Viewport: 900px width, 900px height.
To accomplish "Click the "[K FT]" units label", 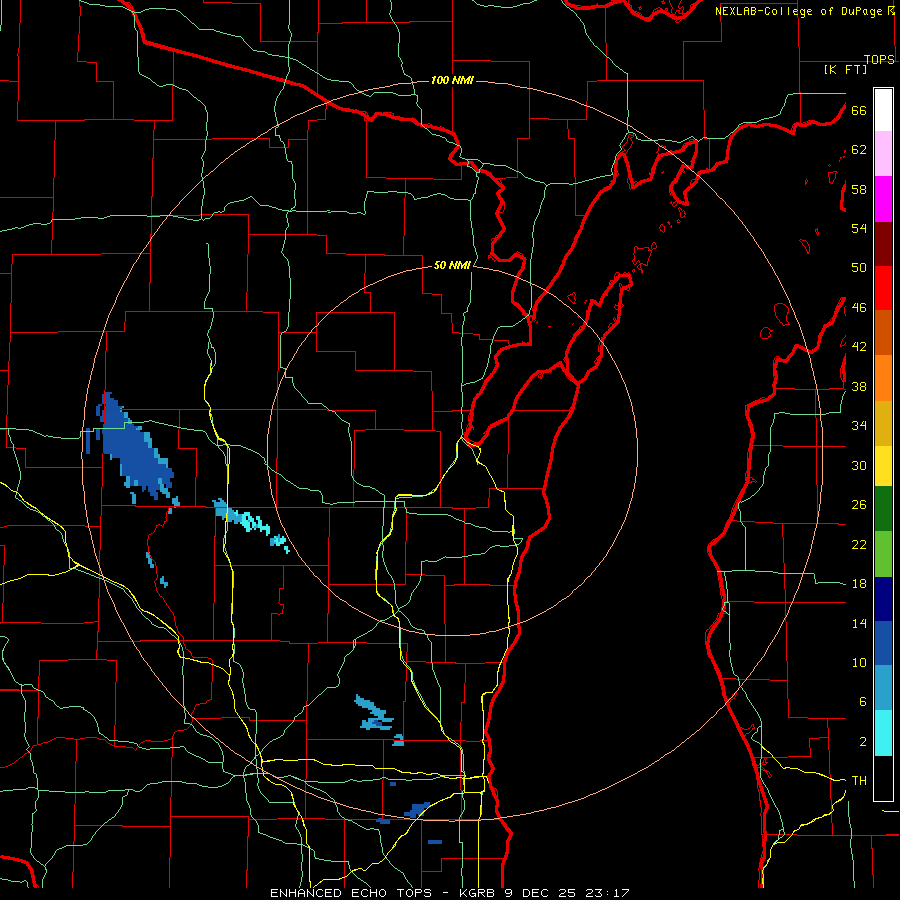I will [x=845, y=69].
